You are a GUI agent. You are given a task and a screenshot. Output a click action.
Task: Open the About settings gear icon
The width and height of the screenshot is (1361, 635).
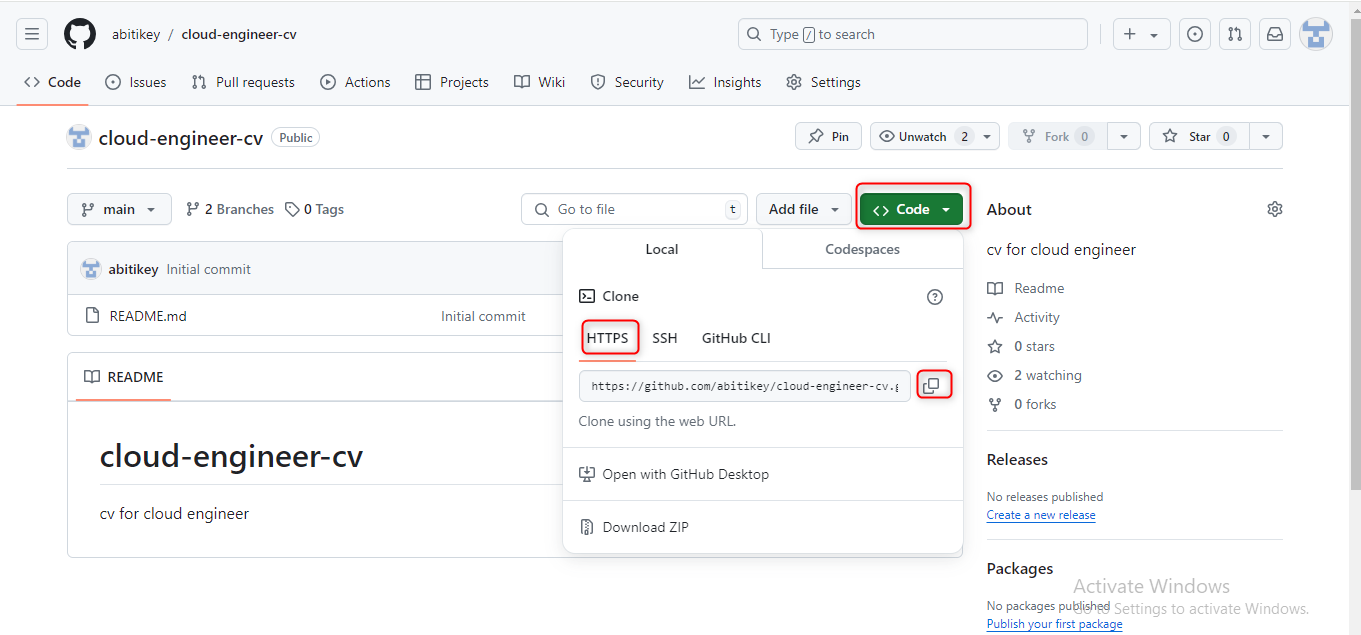tap(1274, 209)
